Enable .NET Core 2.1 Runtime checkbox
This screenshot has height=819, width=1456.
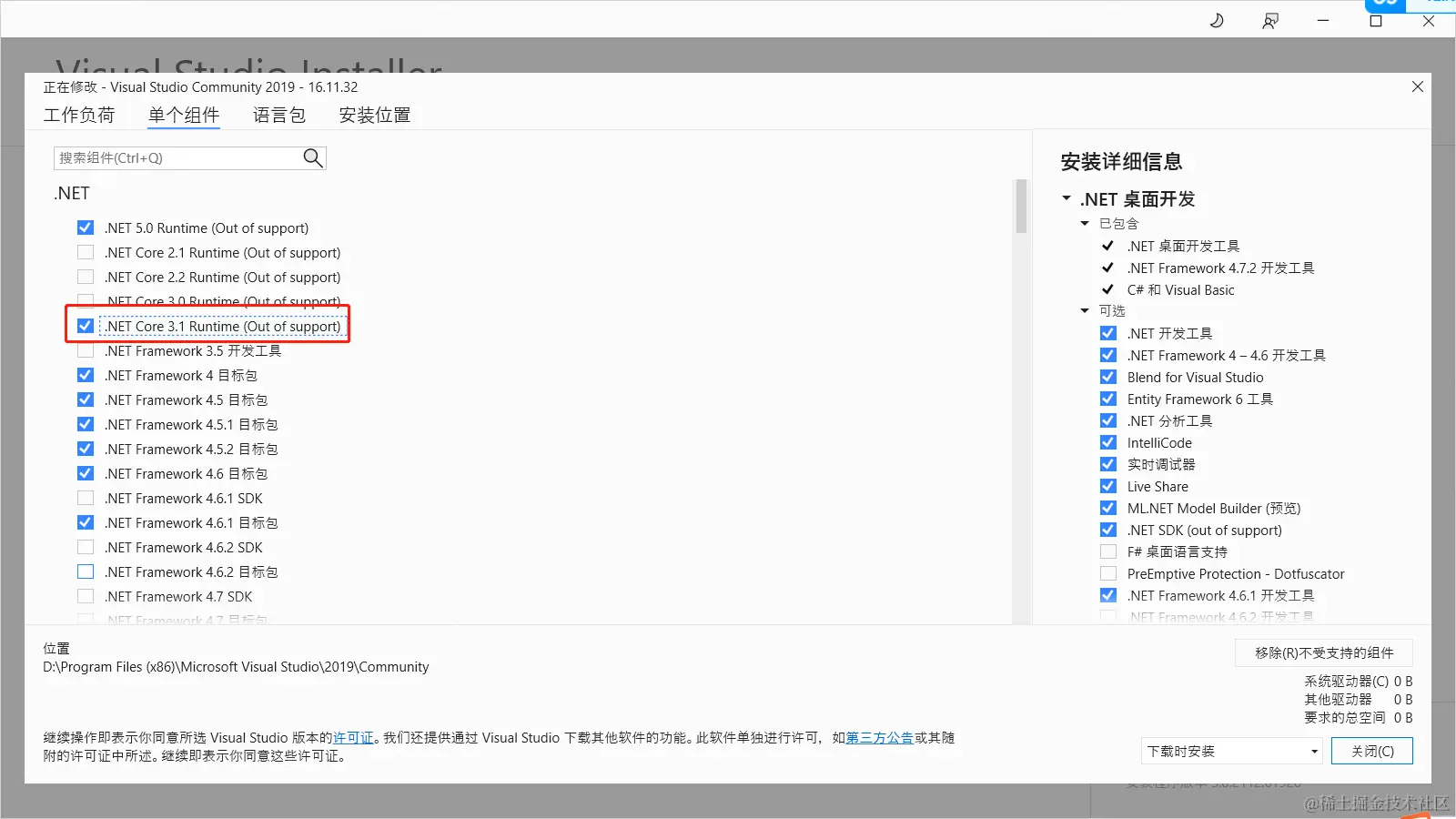(x=85, y=252)
